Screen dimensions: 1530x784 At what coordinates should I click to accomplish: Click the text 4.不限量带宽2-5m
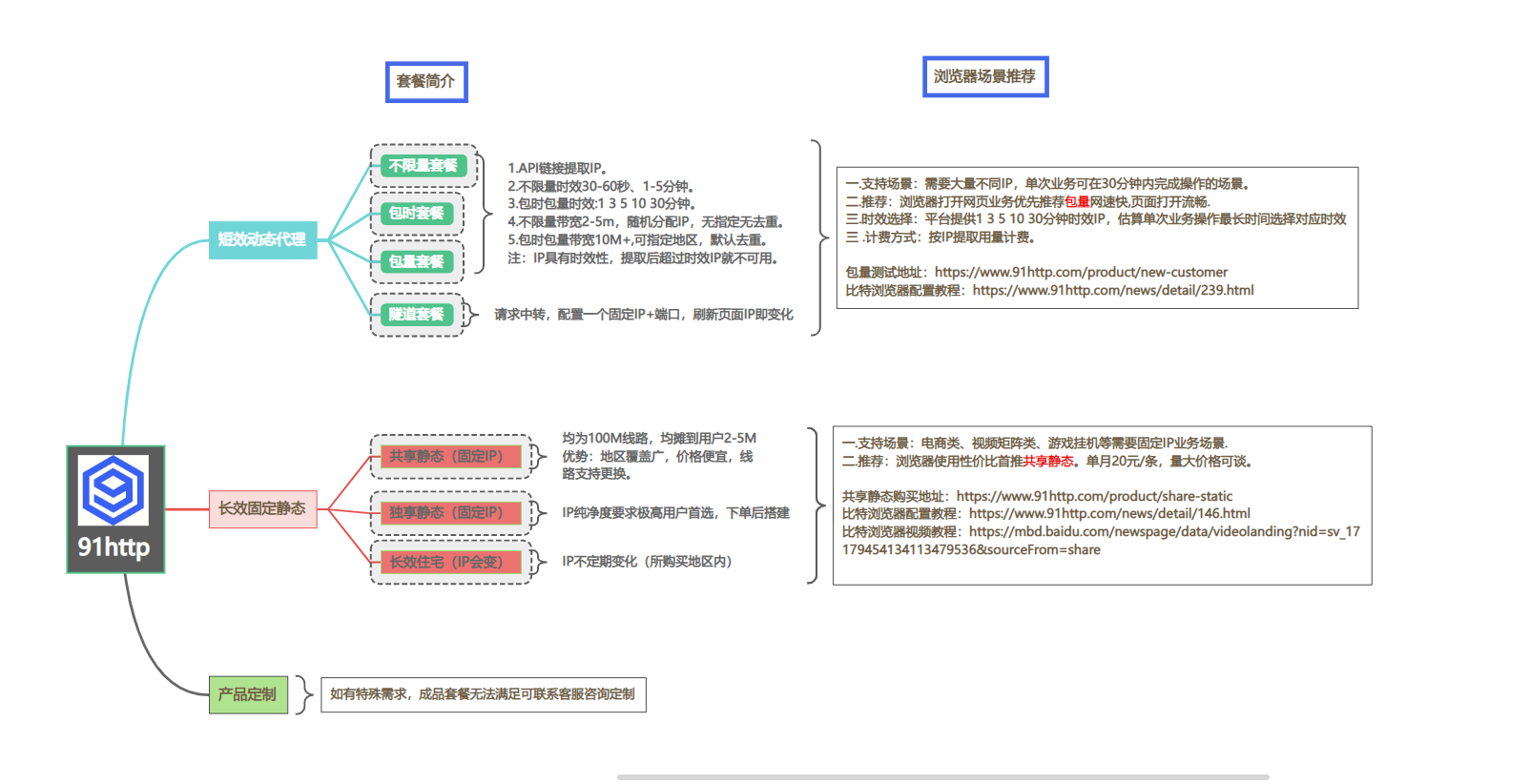562,222
